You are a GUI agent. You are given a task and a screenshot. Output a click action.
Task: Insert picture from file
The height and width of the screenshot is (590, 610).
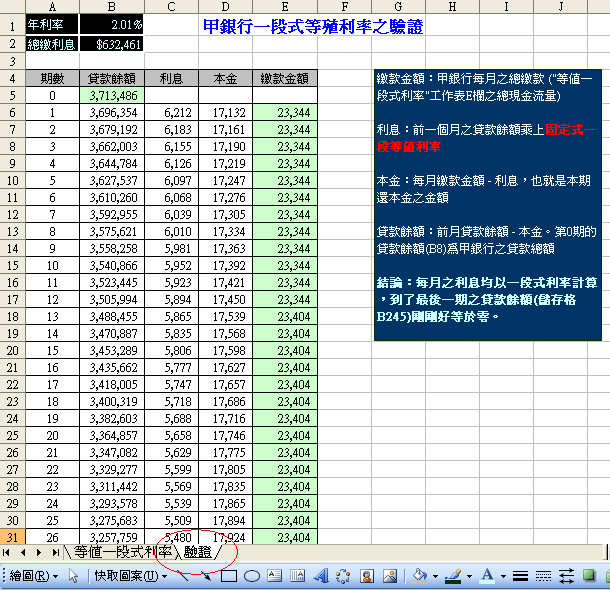pyautogui.click(x=390, y=576)
